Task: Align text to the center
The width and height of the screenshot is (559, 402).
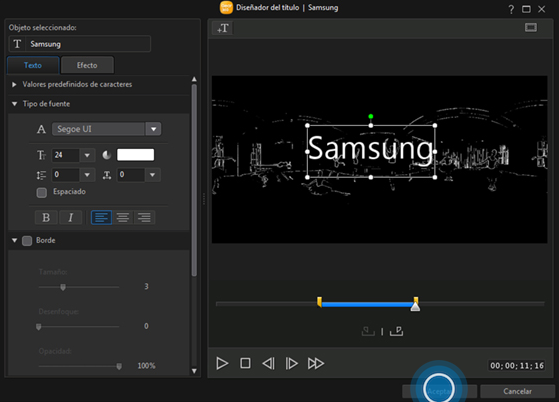Action: pos(123,217)
